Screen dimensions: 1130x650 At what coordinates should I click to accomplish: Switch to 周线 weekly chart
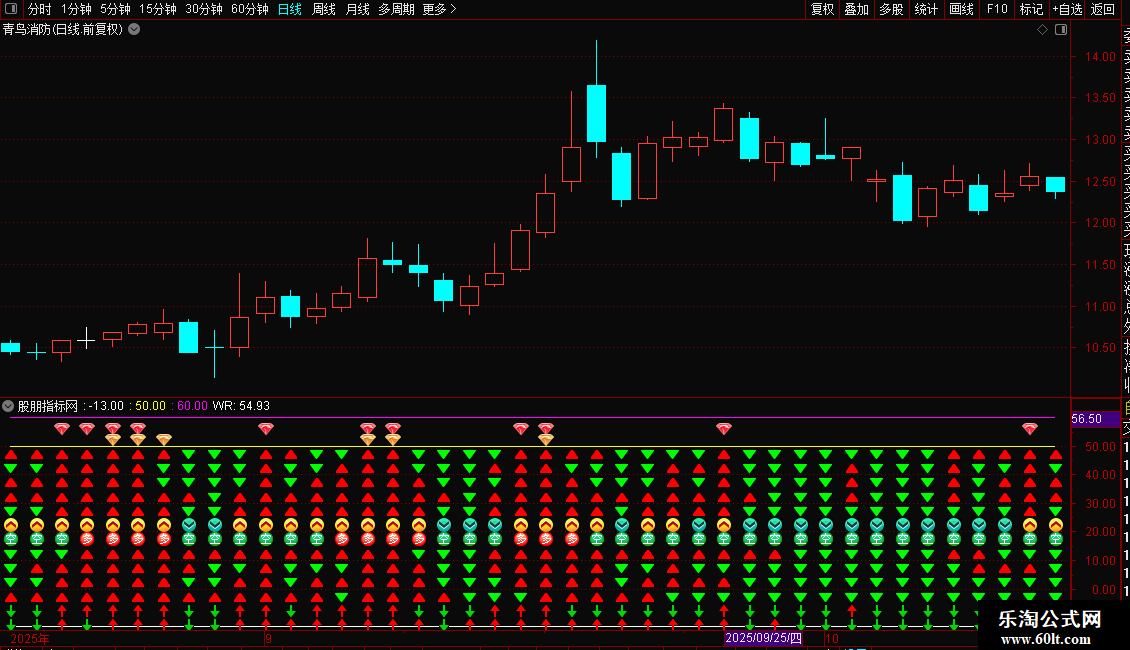[x=324, y=9]
